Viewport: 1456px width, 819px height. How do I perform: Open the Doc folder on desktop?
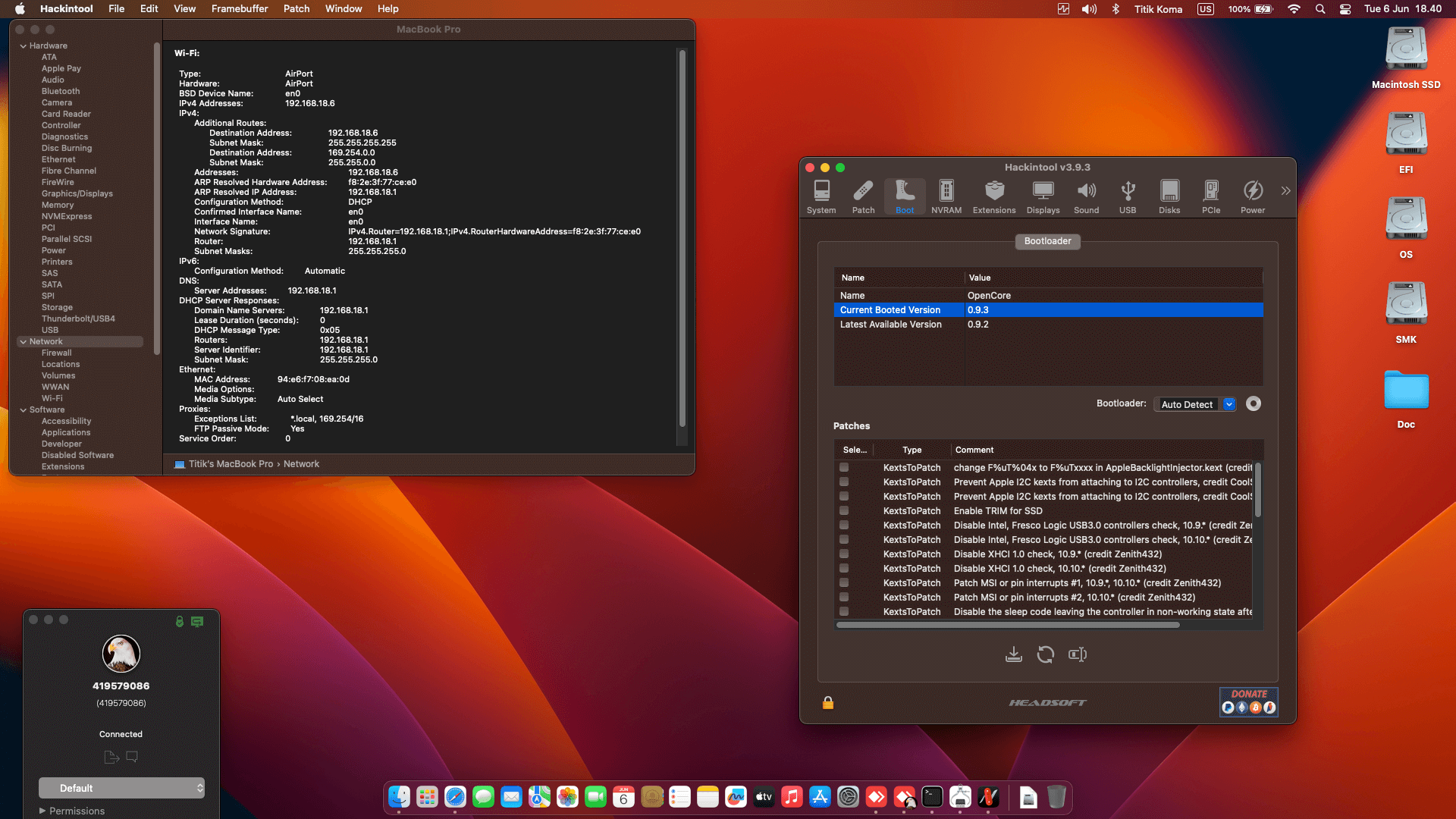point(1406,399)
